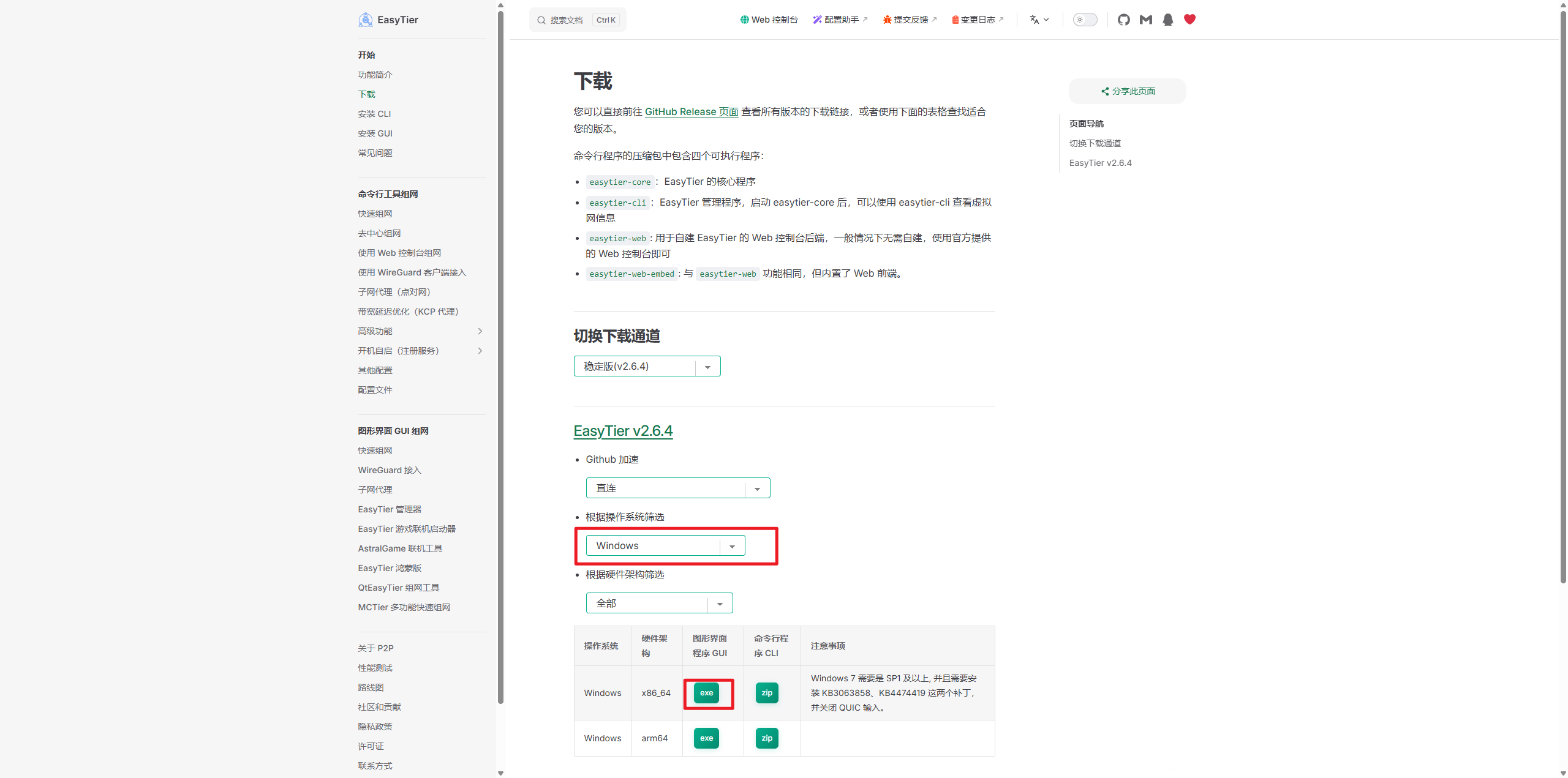Open AstralGame 联机工具 sidebar link
1568x778 pixels.
400,548
